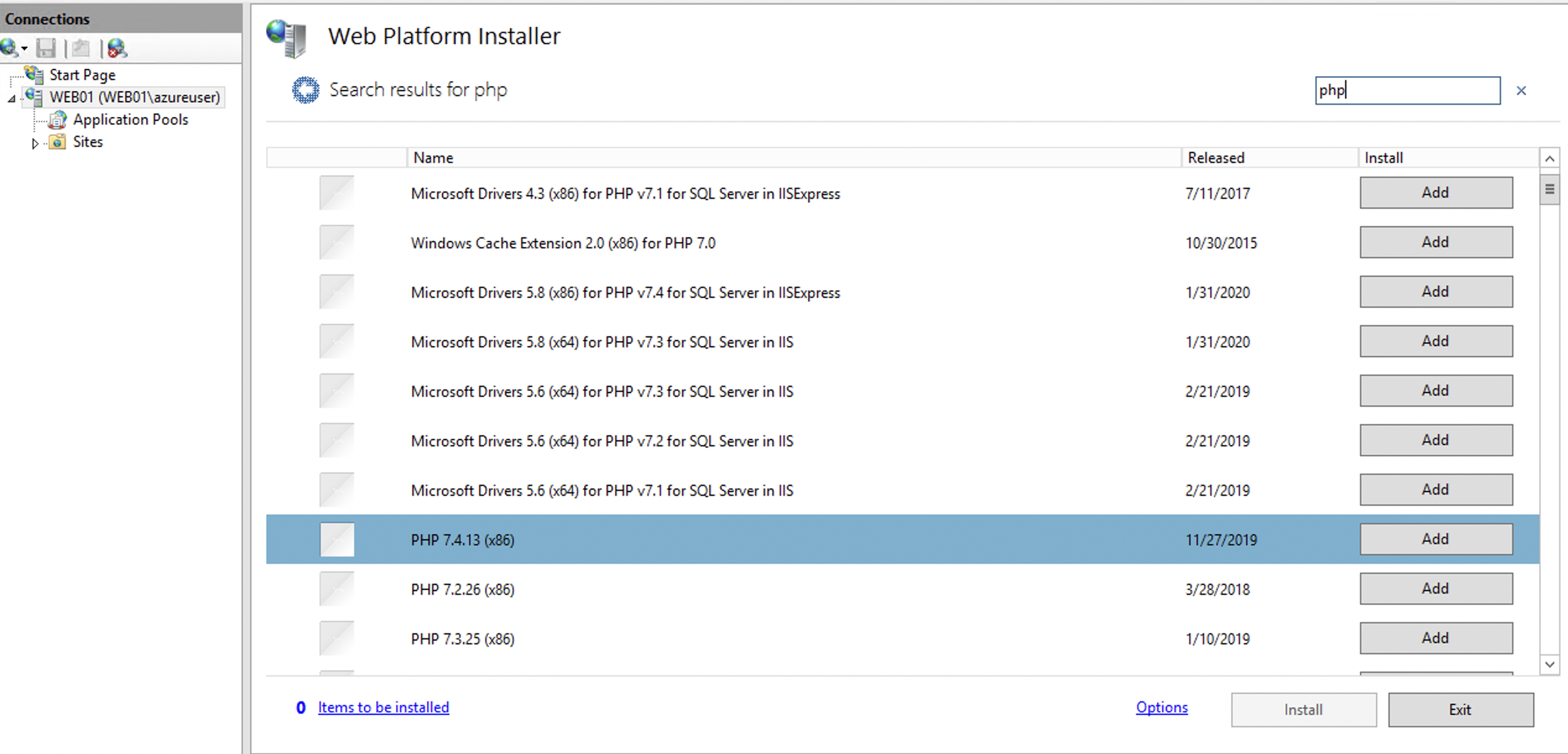Open the Options link
1568x754 pixels.
[x=1161, y=707]
